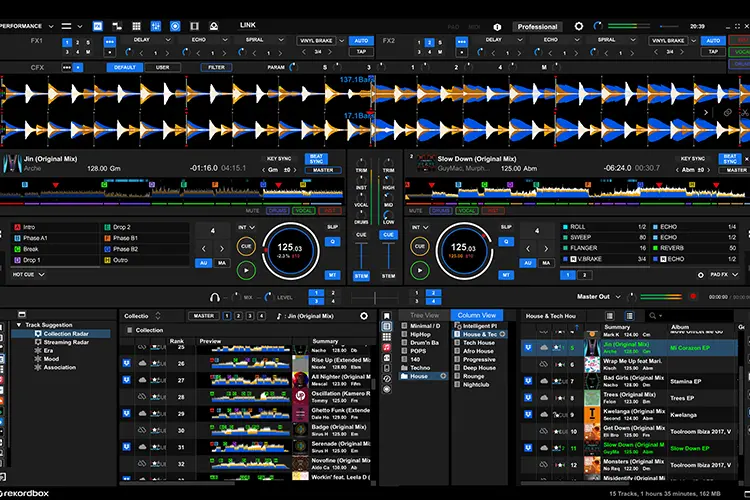This screenshot has height=500, width=750.
Task: Select deck 2 tab in collection header
Action: tap(238, 316)
